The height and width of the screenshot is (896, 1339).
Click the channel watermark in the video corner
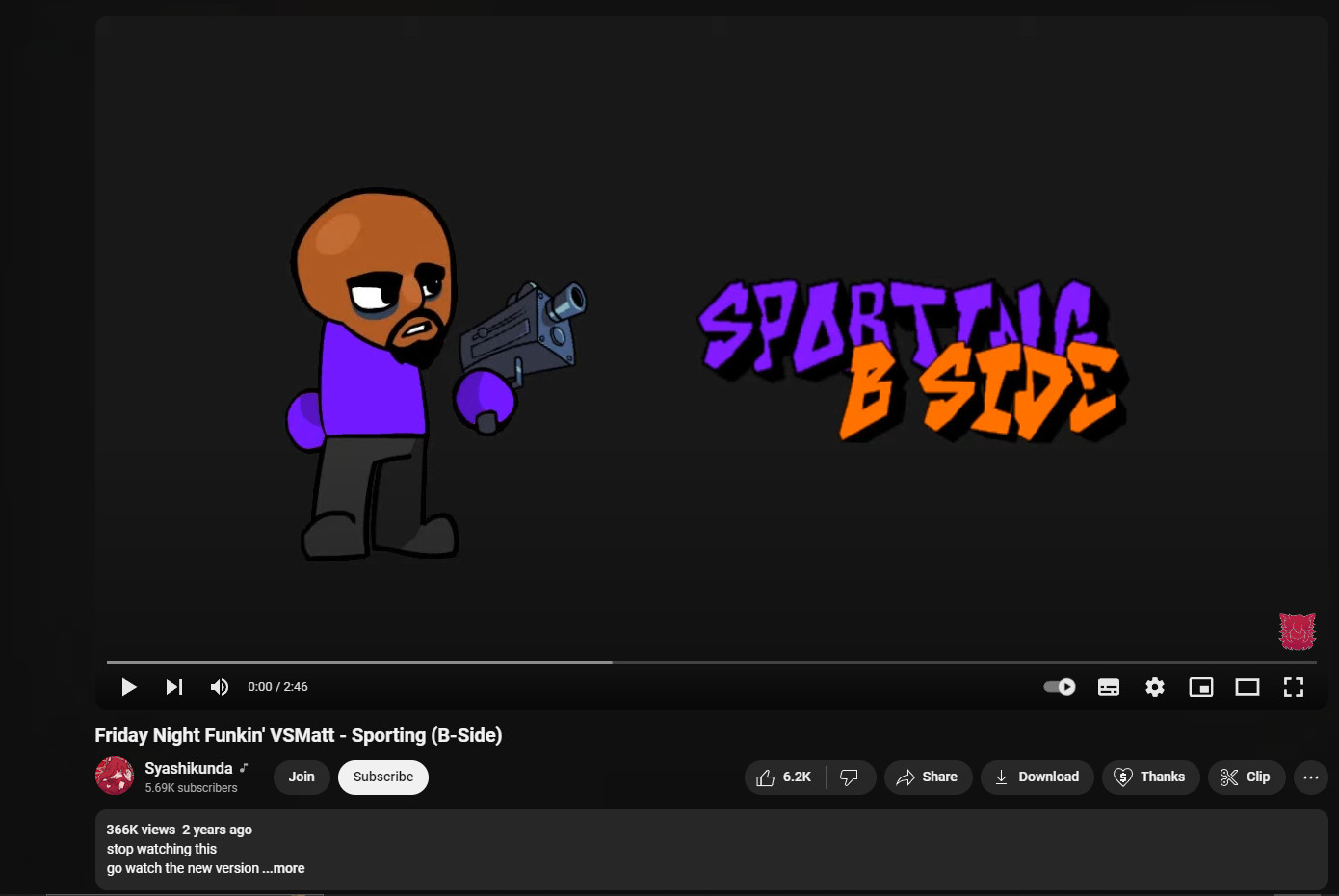pyautogui.click(x=1298, y=632)
